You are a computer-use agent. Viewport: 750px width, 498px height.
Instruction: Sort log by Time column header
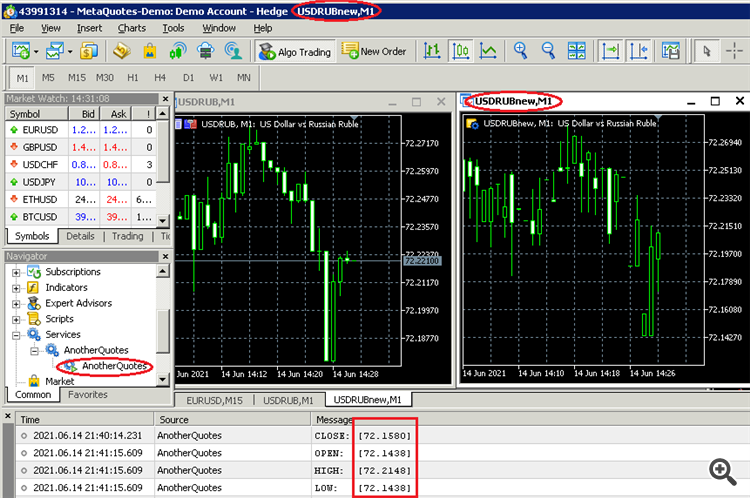click(84, 420)
